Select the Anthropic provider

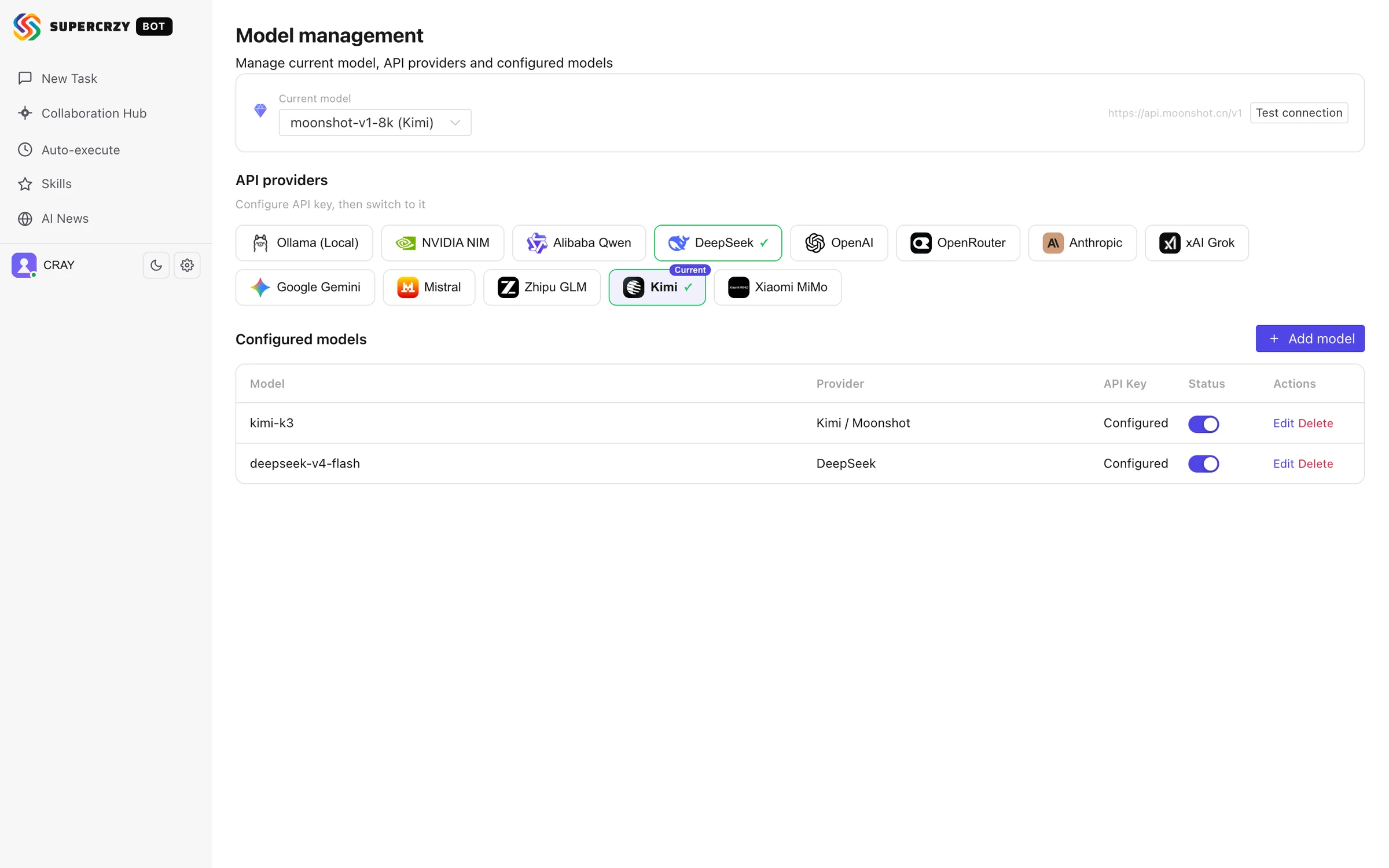click(x=1082, y=243)
